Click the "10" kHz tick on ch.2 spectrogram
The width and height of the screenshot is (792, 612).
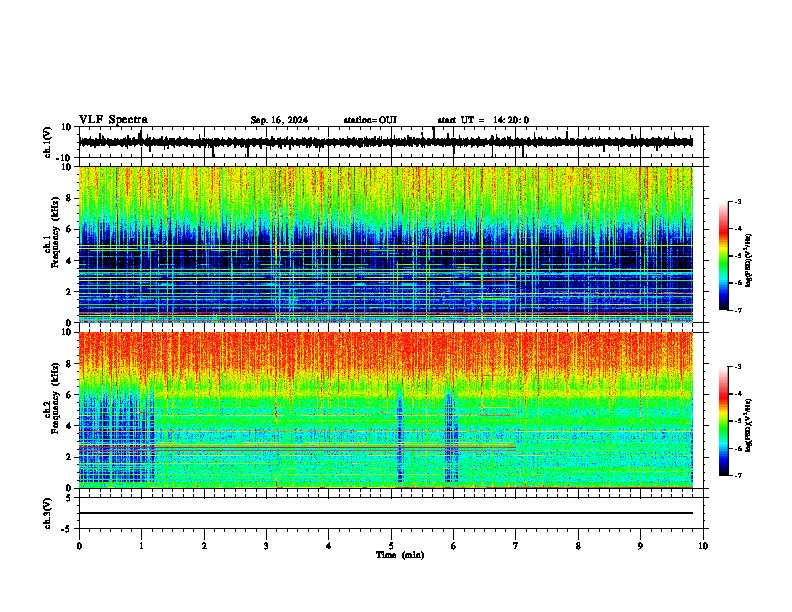click(67, 332)
